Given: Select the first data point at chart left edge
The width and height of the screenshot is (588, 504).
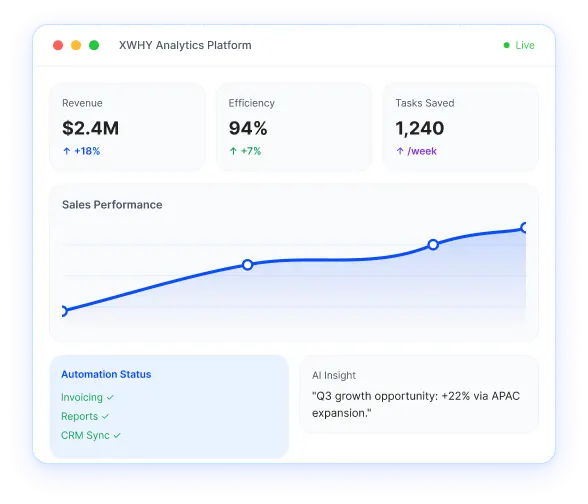Looking at the screenshot, I should pyautogui.click(x=64, y=311).
